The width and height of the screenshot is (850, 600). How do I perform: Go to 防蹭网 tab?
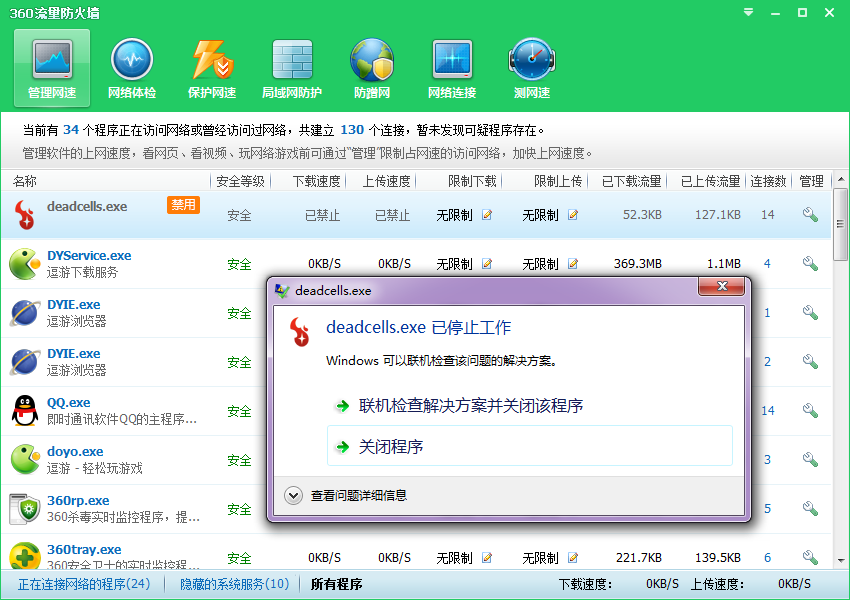372,68
